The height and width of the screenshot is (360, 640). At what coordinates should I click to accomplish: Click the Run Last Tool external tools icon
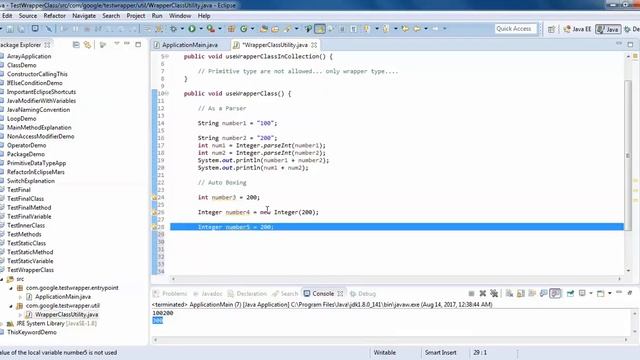210,29
